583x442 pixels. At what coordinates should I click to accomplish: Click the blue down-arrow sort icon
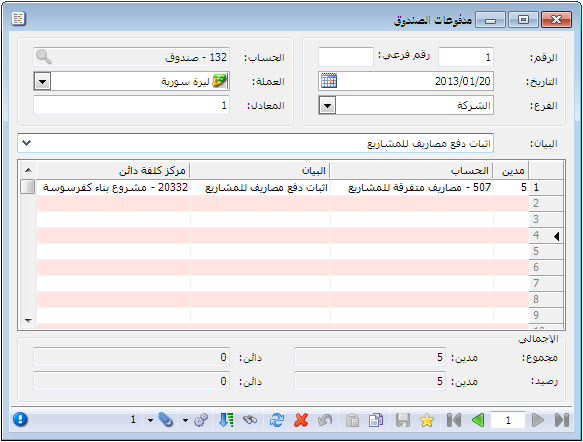click(226, 420)
